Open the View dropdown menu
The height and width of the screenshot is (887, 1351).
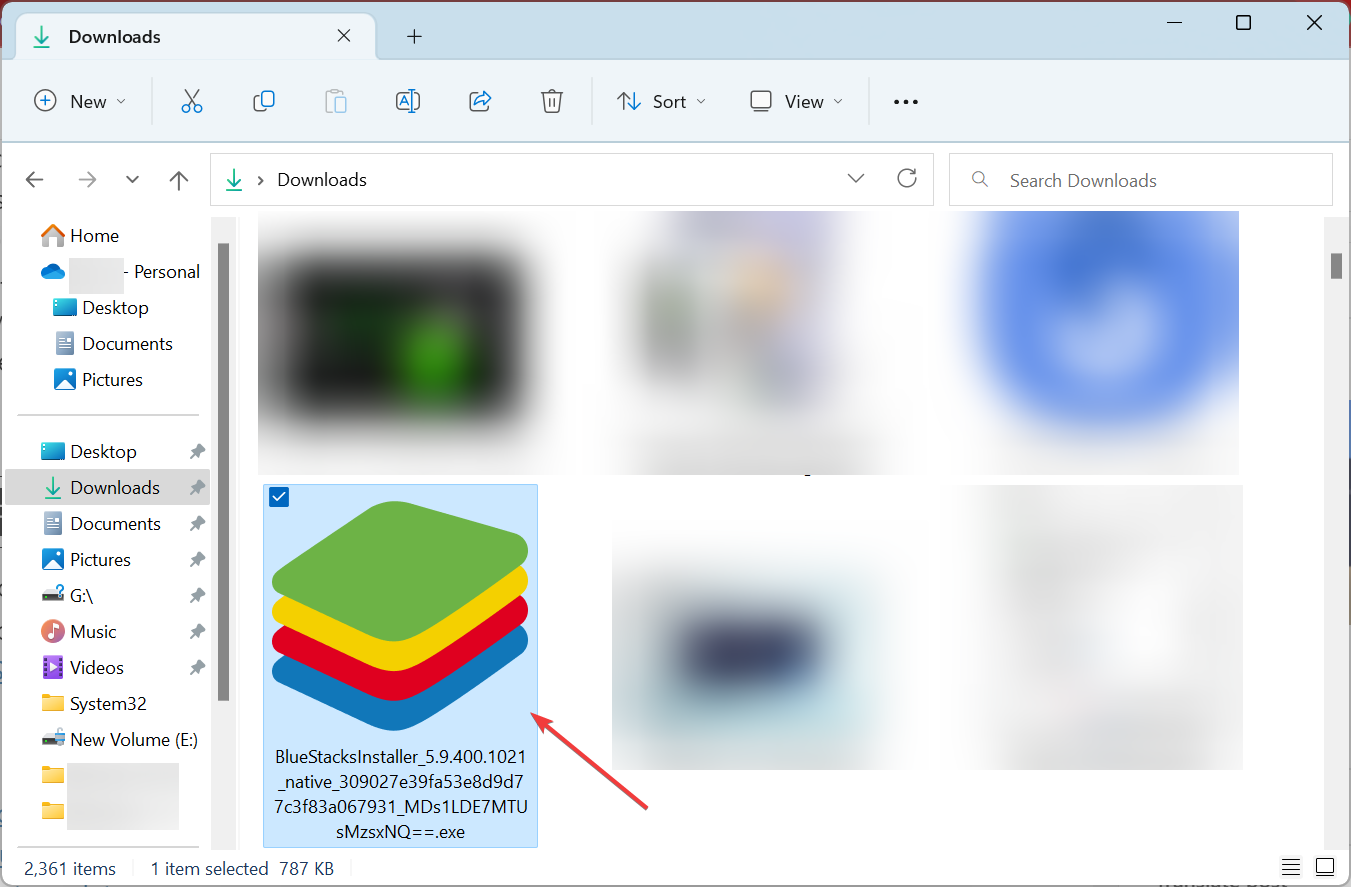tap(797, 101)
